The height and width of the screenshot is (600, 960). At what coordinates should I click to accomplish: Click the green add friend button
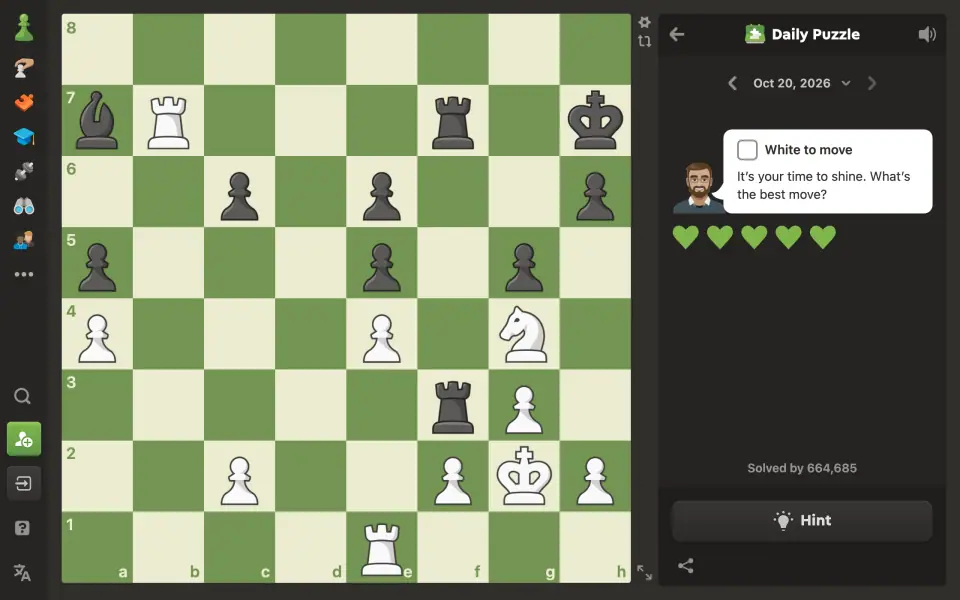pos(24,439)
